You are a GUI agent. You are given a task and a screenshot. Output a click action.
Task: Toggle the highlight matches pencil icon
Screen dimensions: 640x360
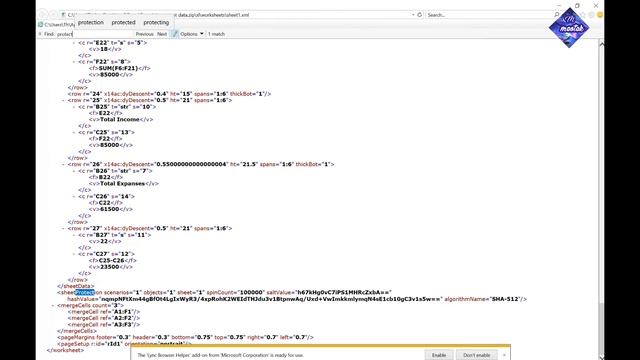tap(175, 34)
